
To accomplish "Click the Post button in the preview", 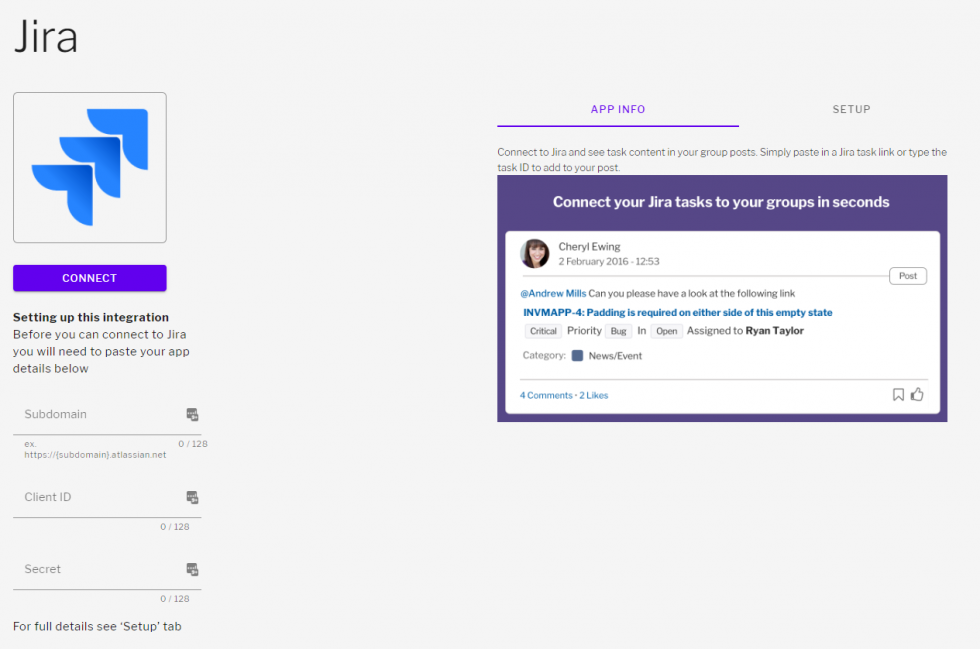I will click(x=907, y=275).
